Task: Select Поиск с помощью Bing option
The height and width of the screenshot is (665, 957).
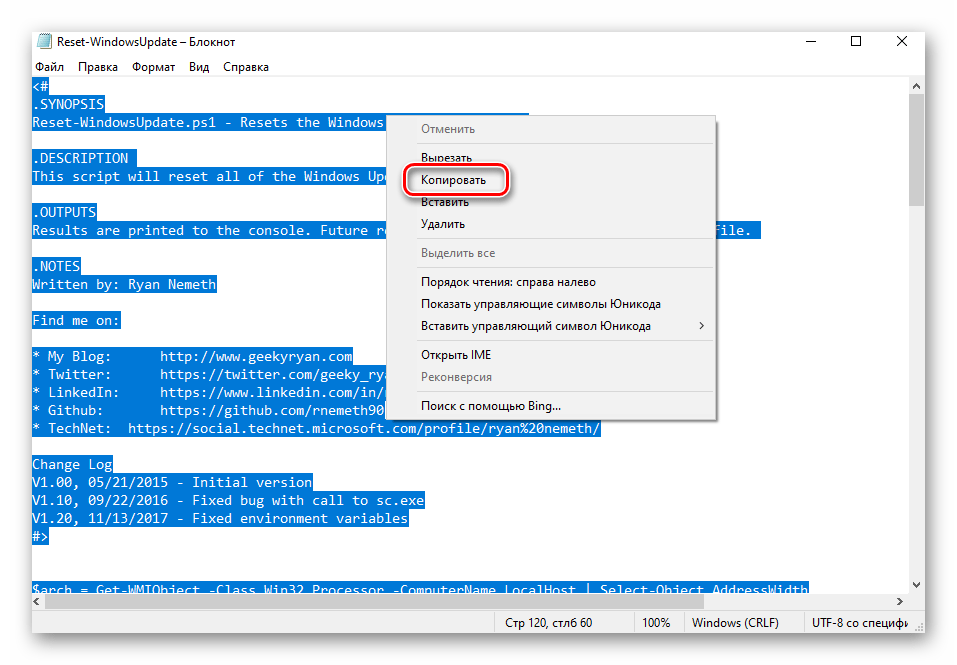Action: [x=490, y=406]
